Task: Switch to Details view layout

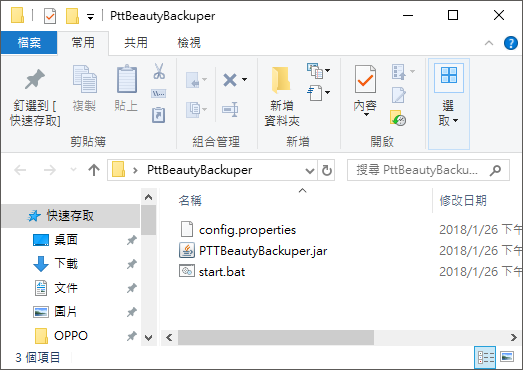Action: click(485, 357)
